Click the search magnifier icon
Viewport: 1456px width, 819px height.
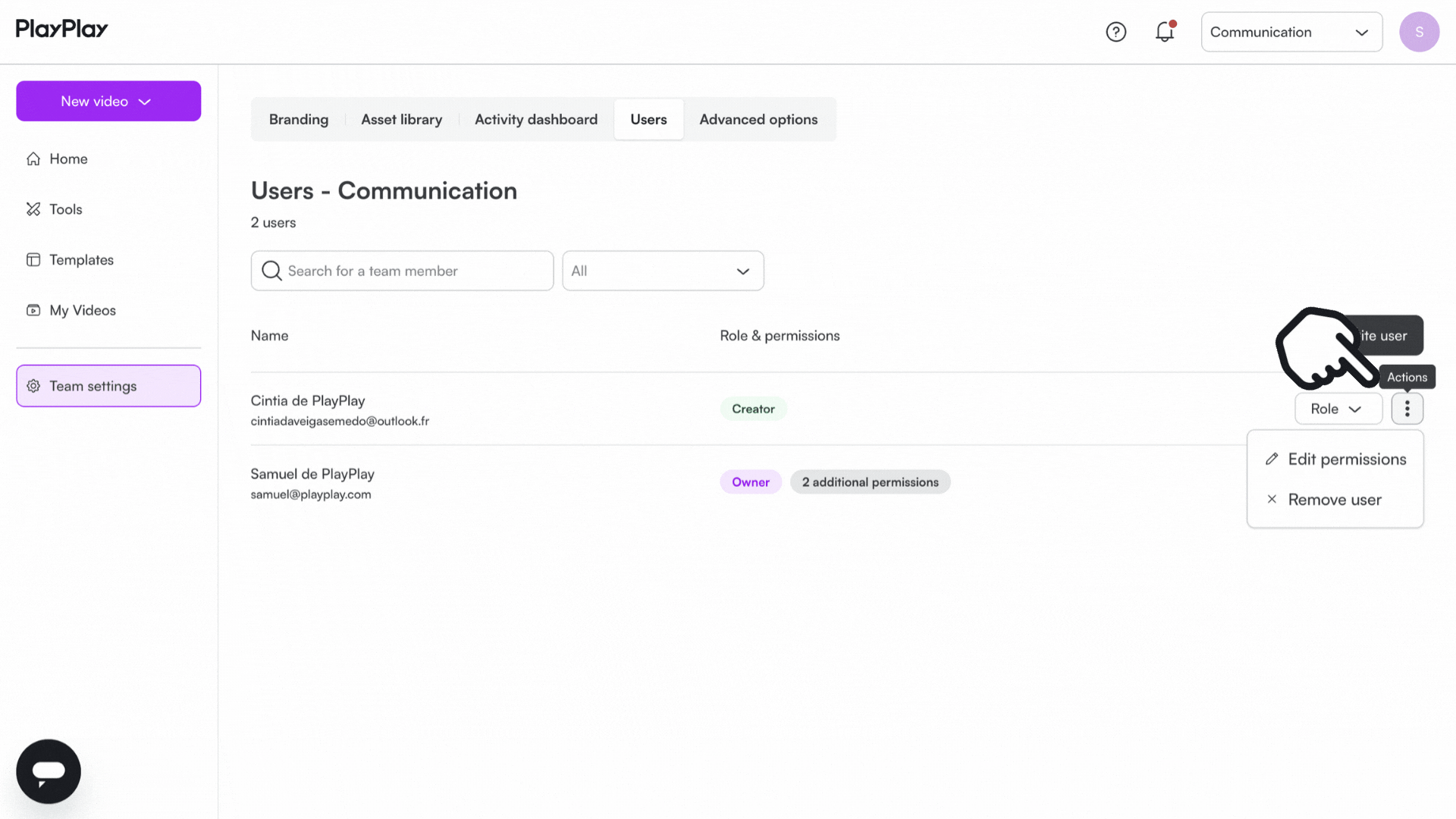coord(271,271)
